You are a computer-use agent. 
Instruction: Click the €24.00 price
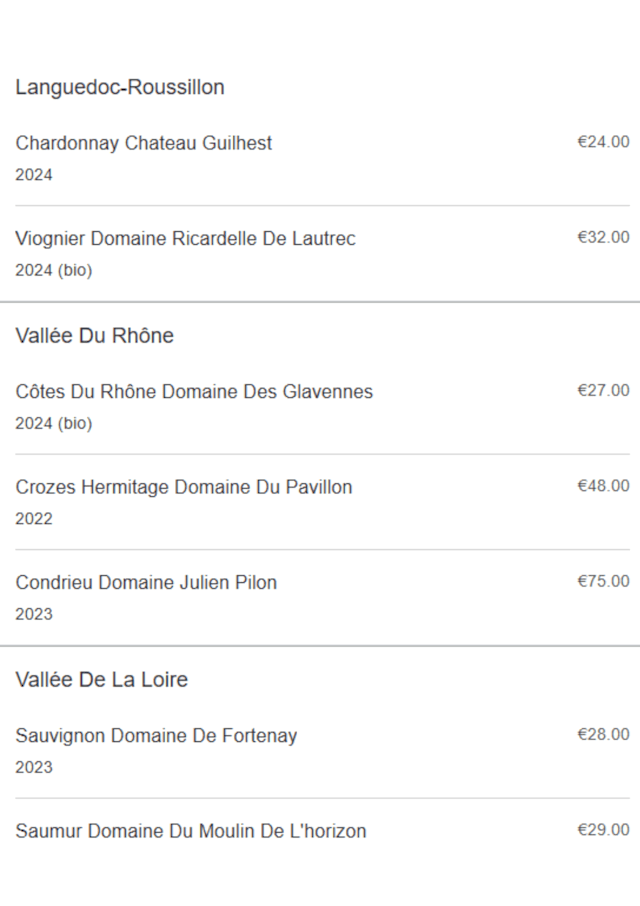coord(603,142)
